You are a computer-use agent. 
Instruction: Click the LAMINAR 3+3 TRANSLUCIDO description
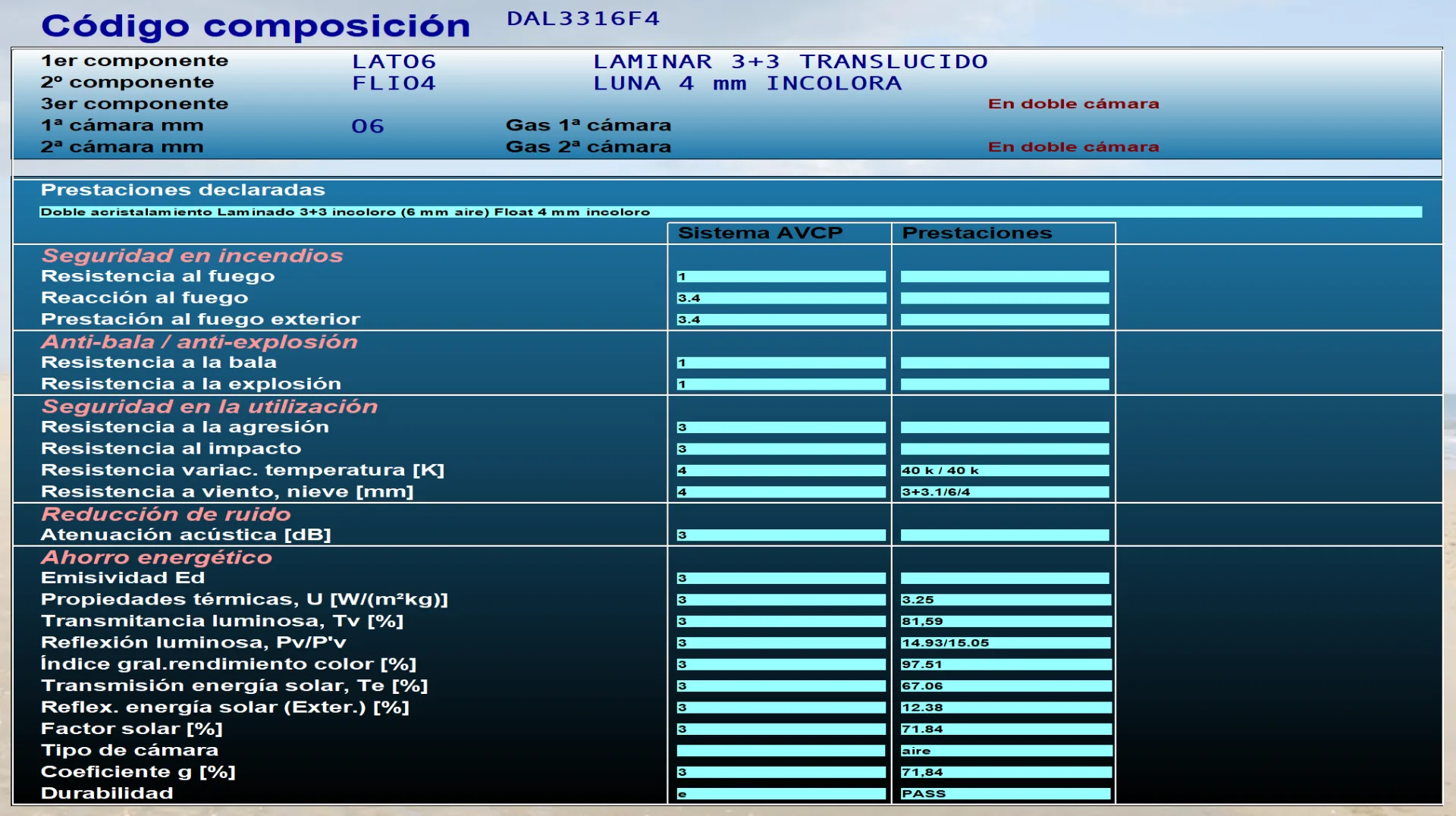point(790,61)
